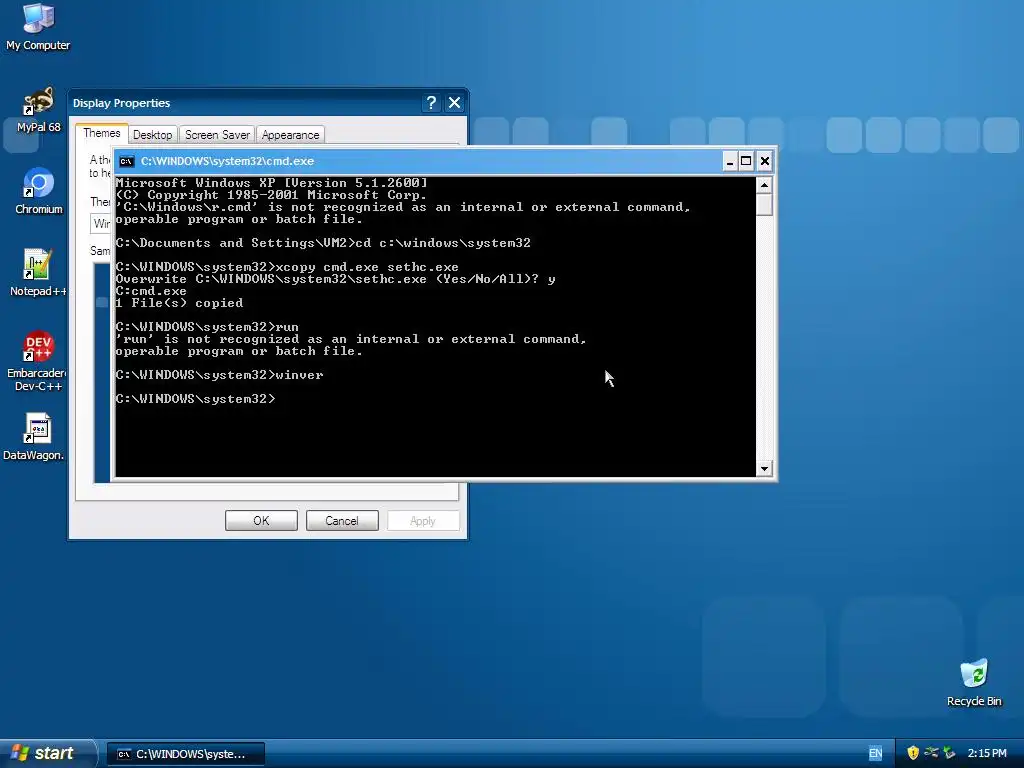Click the EN language bar indicator
Screen dimensions: 1024x768
point(875,754)
